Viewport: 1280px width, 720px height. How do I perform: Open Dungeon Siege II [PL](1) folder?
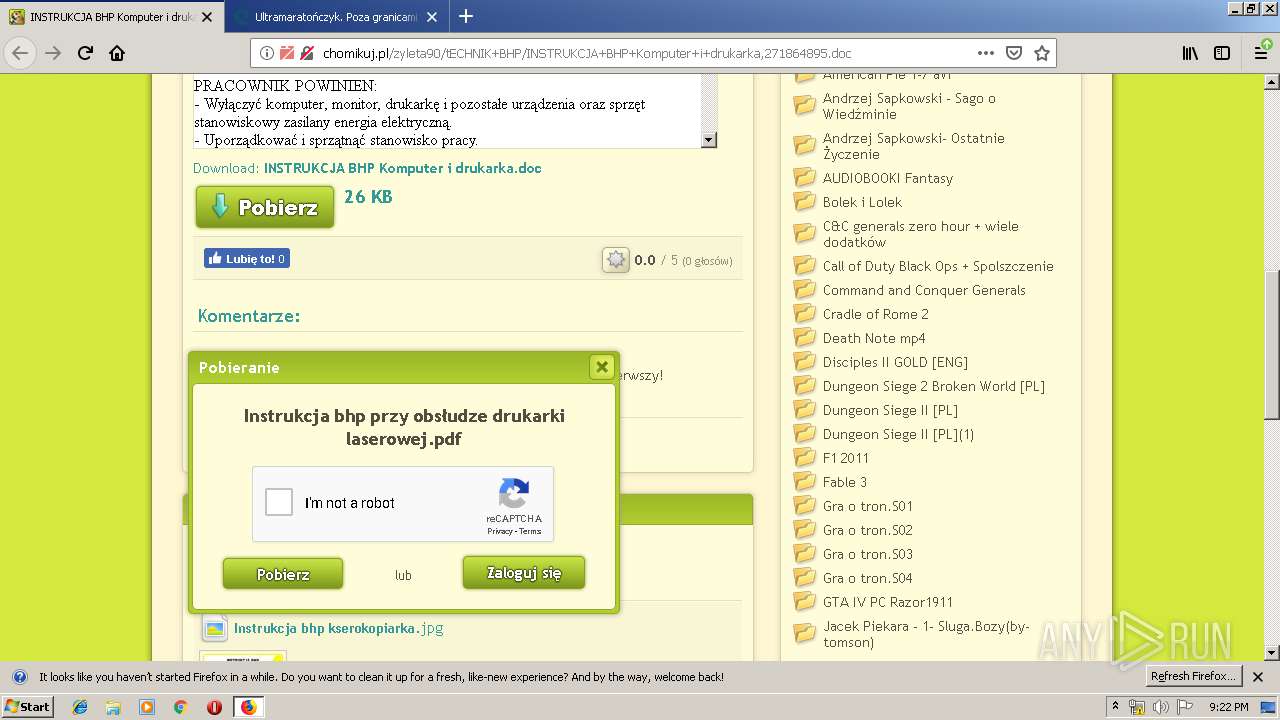898,434
